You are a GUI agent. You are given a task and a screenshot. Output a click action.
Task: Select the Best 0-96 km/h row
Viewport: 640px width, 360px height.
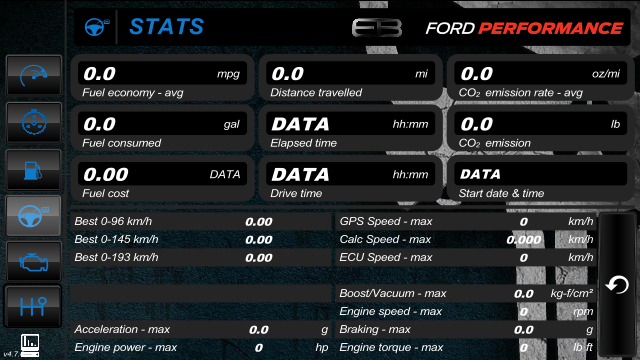click(x=201, y=221)
